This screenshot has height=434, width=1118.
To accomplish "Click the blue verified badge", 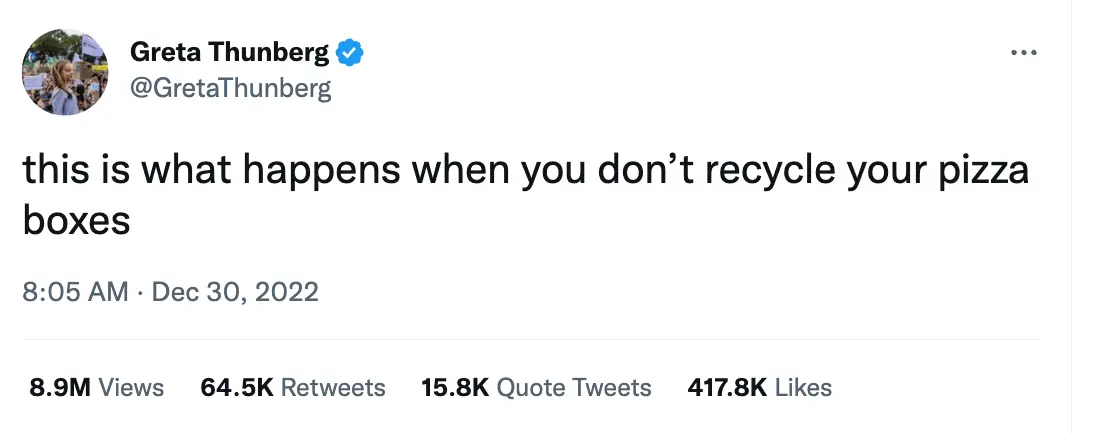I will click(x=350, y=52).
